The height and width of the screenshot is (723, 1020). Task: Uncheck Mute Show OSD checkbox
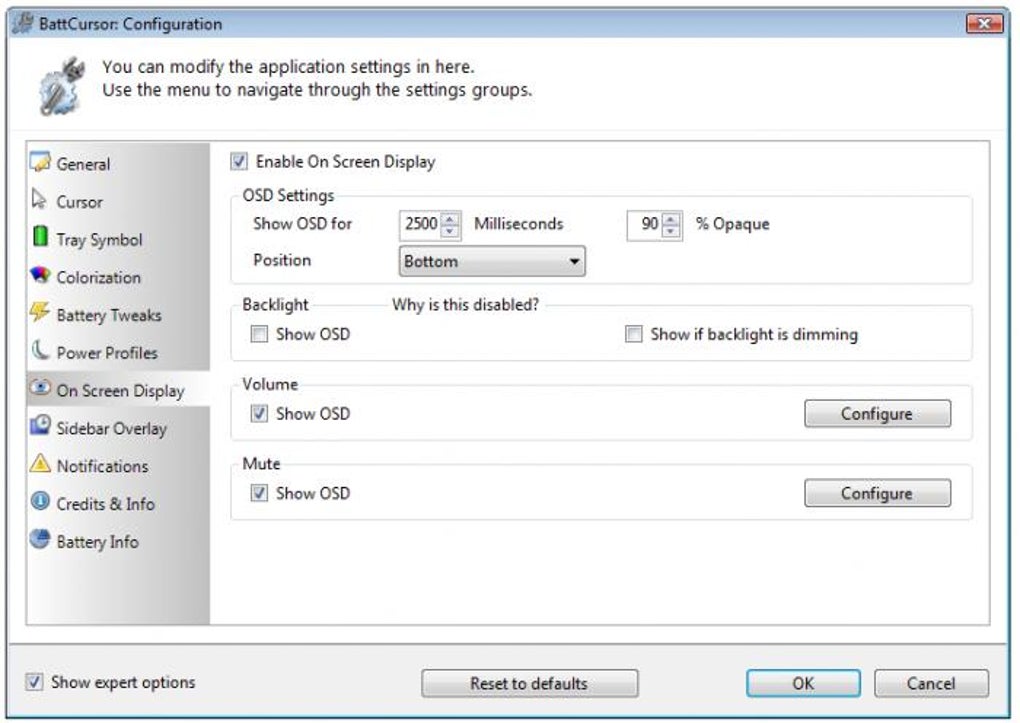pyautogui.click(x=259, y=493)
